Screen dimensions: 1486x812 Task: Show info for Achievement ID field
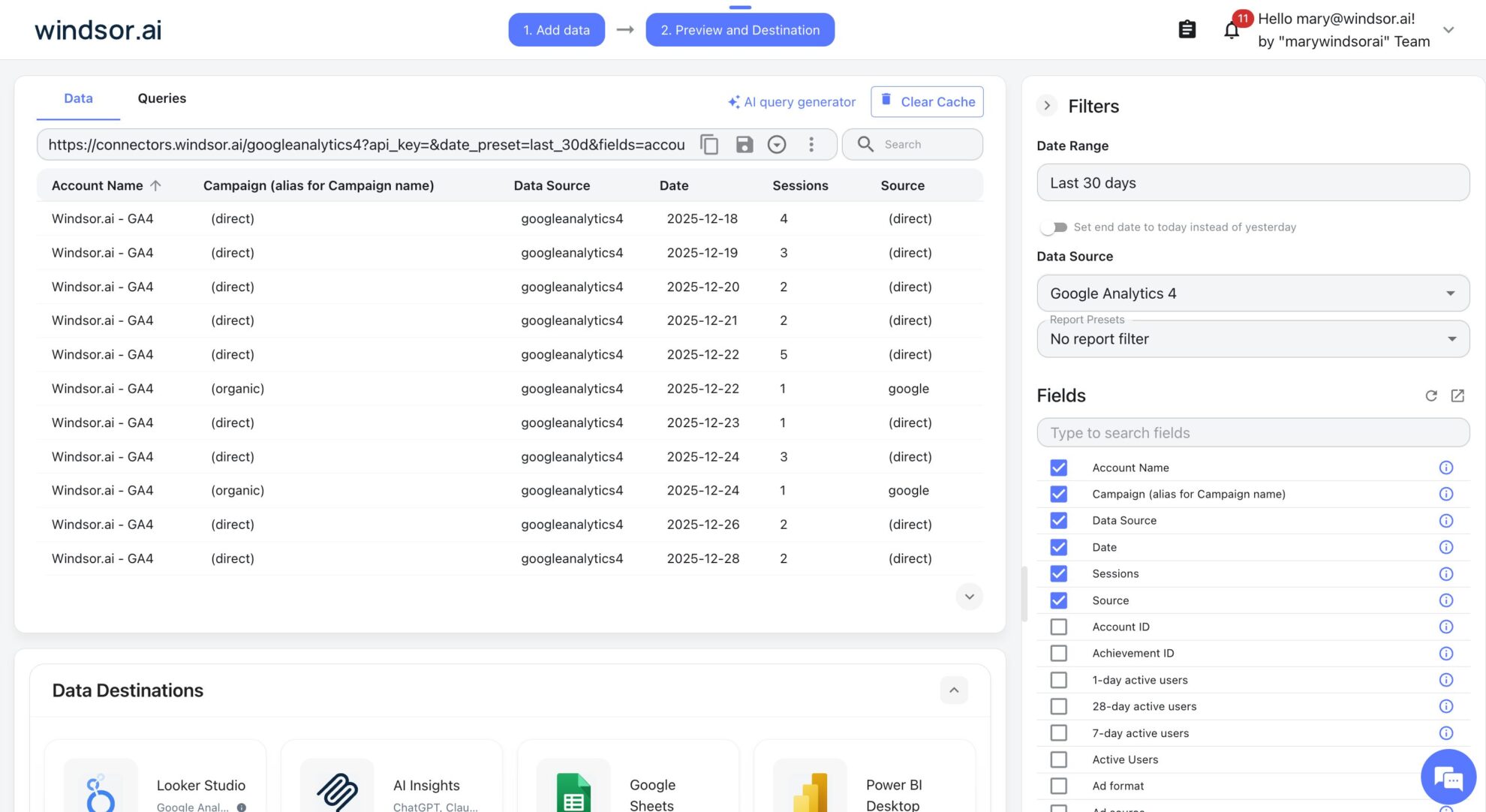coord(1446,654)
